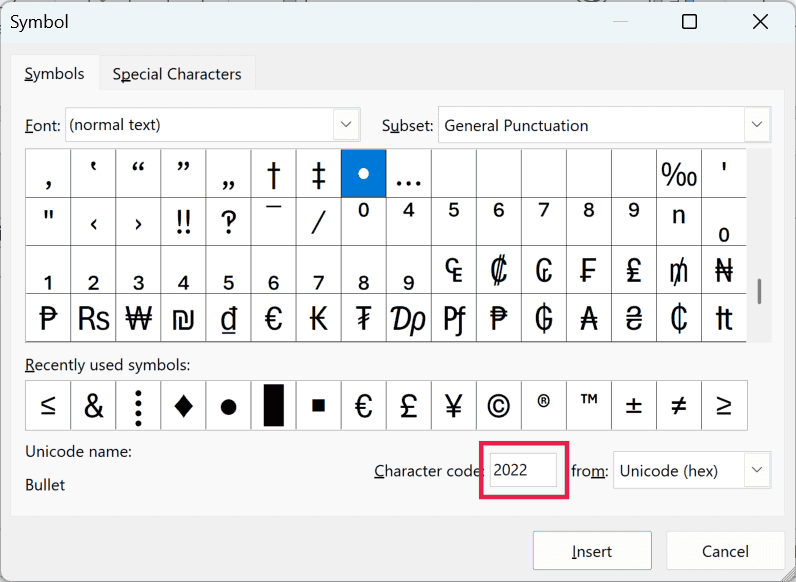Image resolution: width=796 pixels, height=582 pixels.
Task: Pick the recently used ampersand symbol
Action: tap(93, 405)
